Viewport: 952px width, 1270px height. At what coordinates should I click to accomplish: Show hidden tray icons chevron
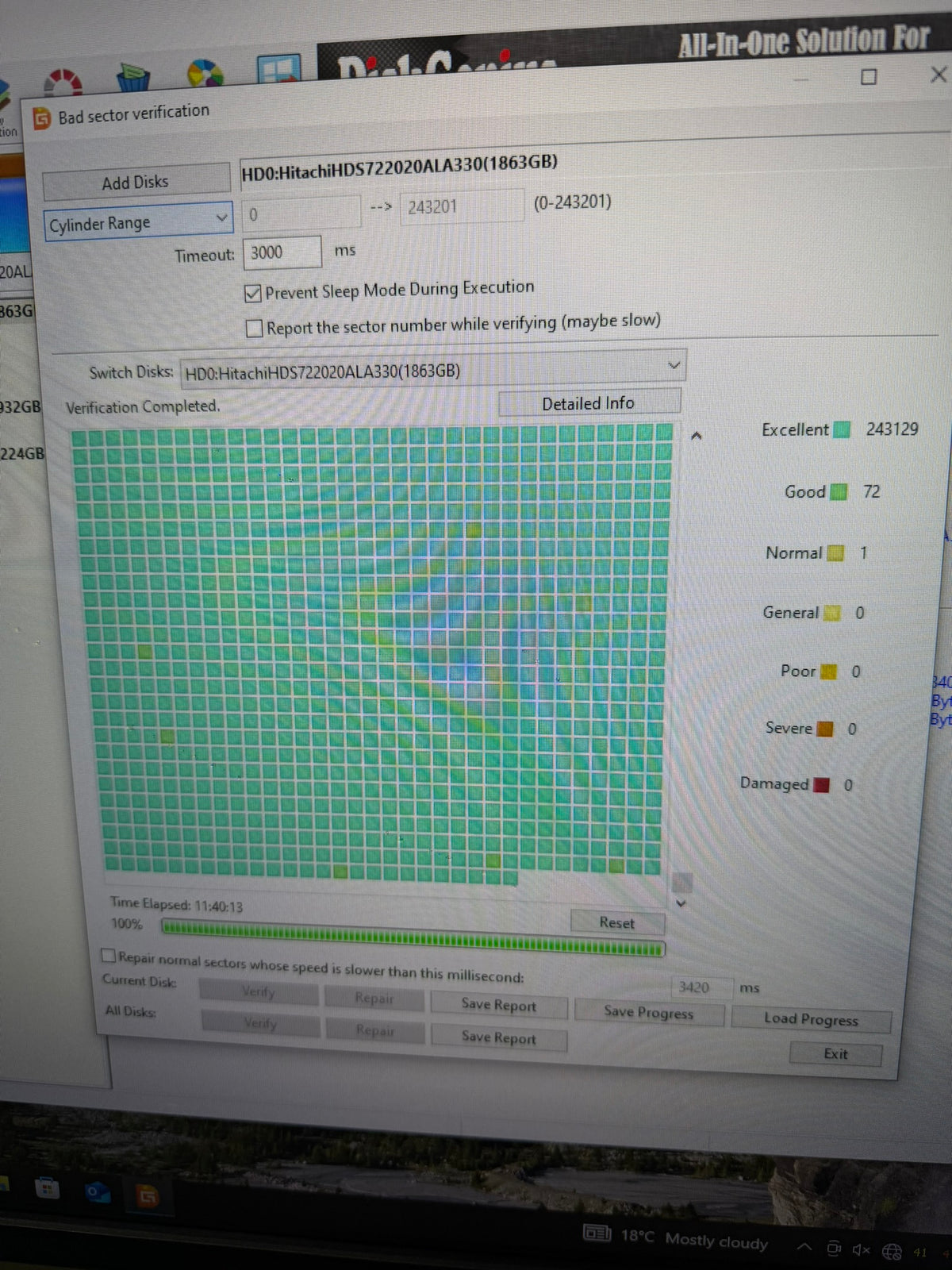(804, 1247)
